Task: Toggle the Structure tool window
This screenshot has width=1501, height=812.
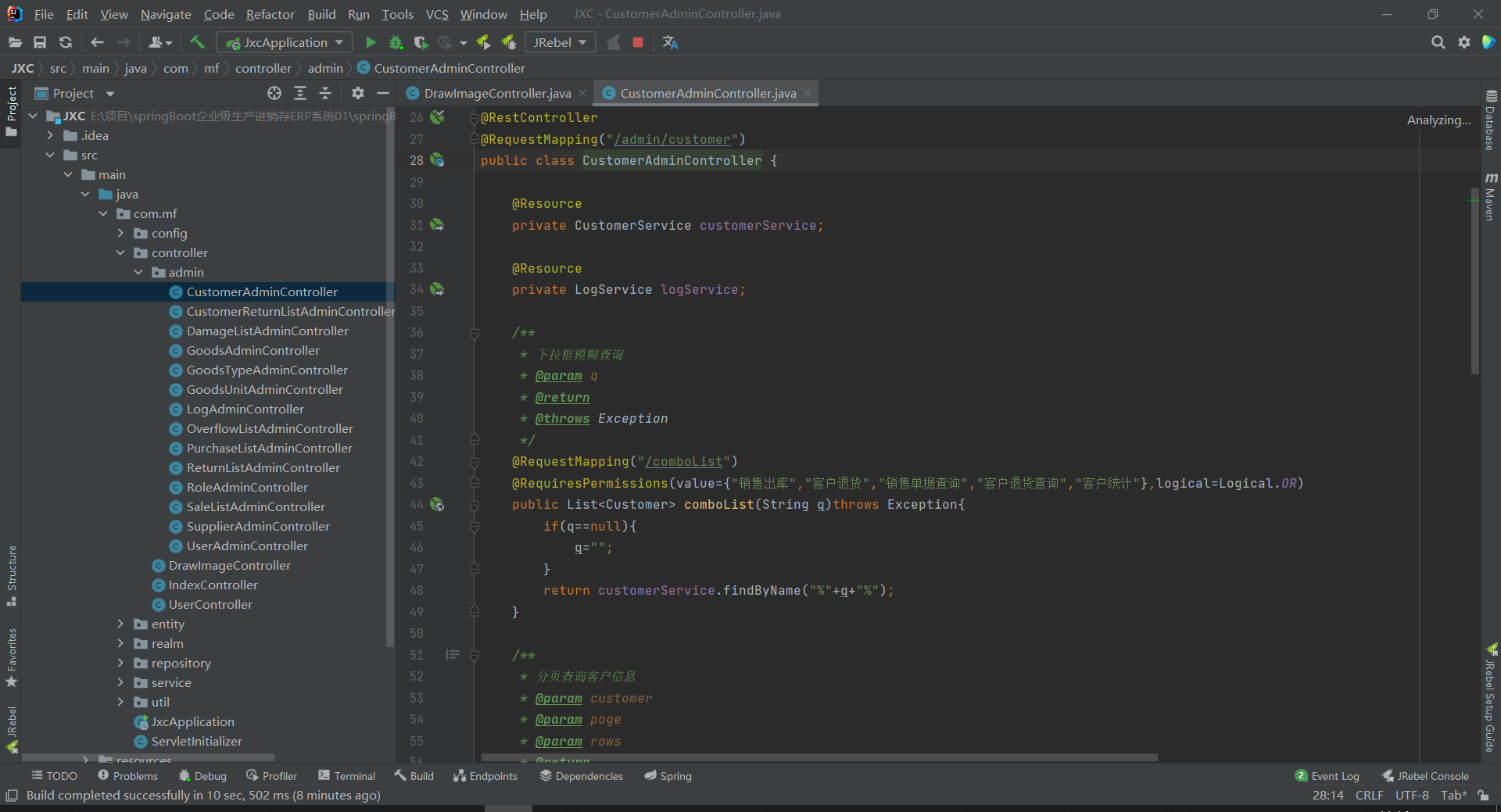Action: [x=11, y=574]
